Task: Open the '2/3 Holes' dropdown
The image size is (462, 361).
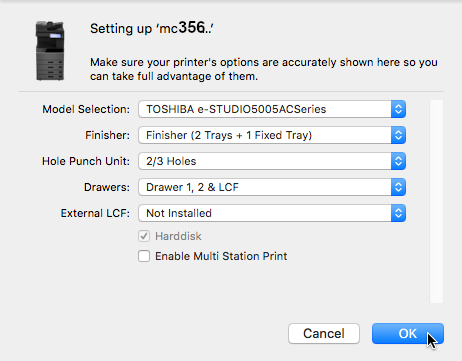Action: [272, 161]
